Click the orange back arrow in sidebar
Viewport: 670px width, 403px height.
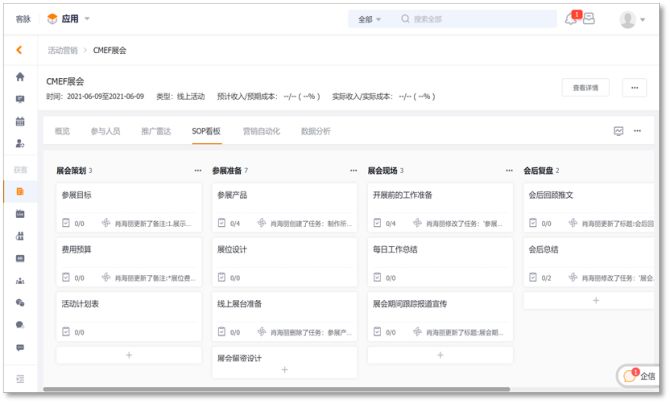[19, 50]
